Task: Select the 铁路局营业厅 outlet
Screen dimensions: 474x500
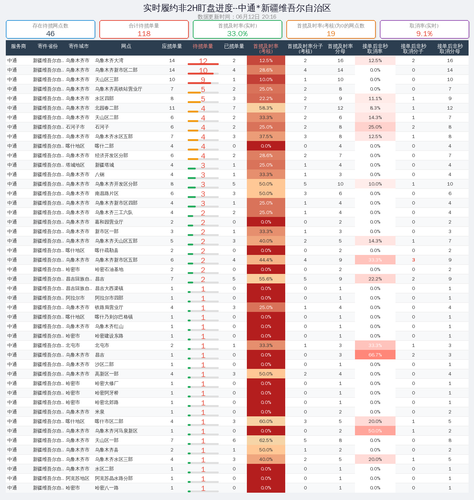Action: point(109,308)
